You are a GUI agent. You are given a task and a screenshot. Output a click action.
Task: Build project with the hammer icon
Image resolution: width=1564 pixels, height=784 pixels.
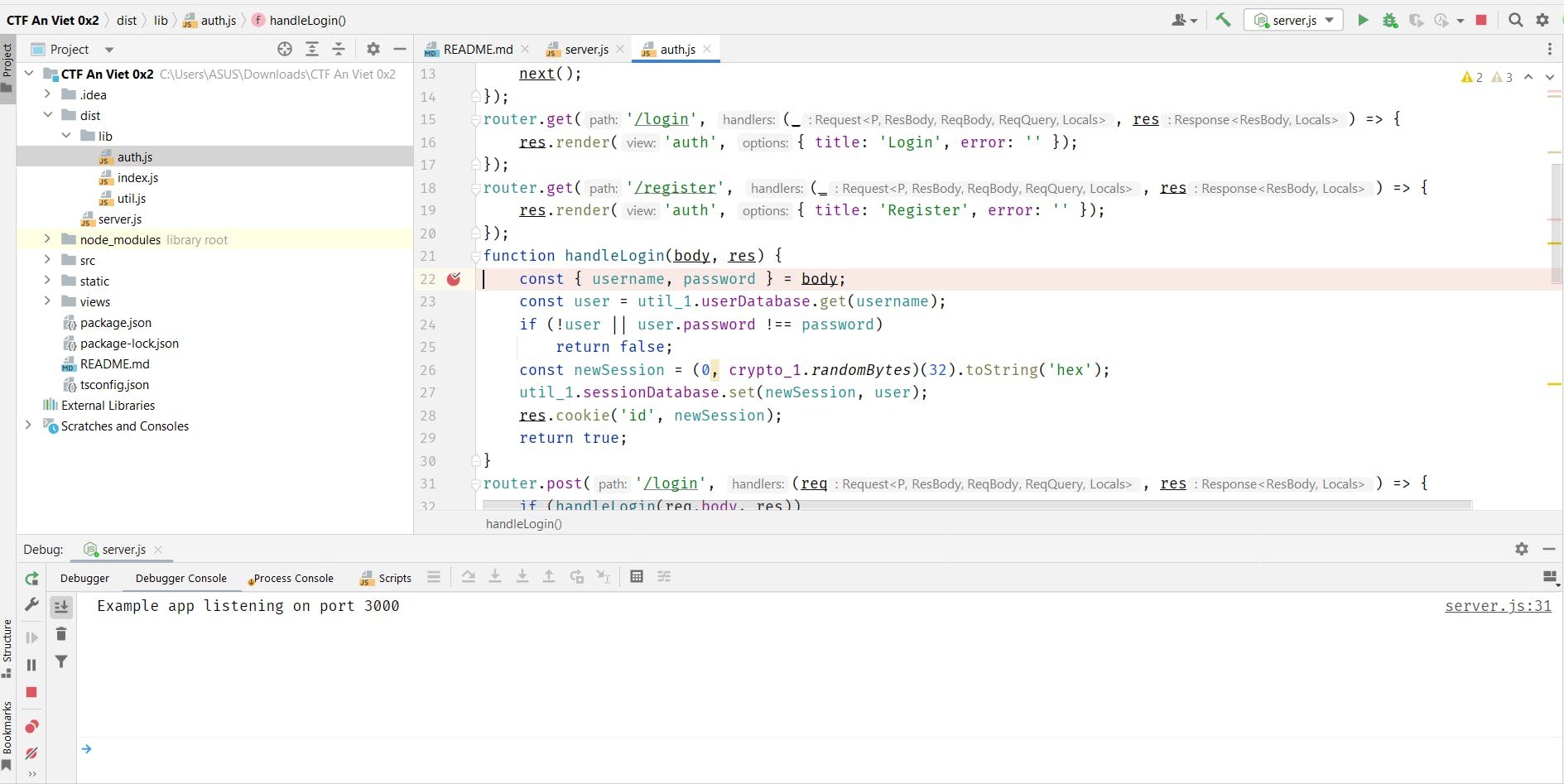[x=1223, y=20]
